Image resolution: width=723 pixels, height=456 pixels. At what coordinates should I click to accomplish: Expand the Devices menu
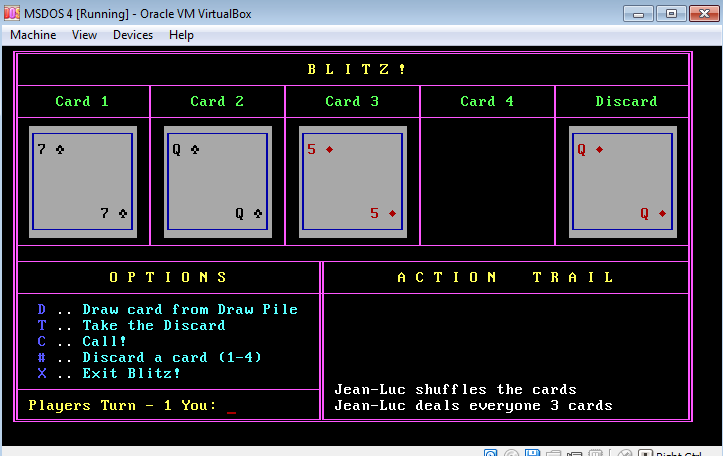(133, 35)
